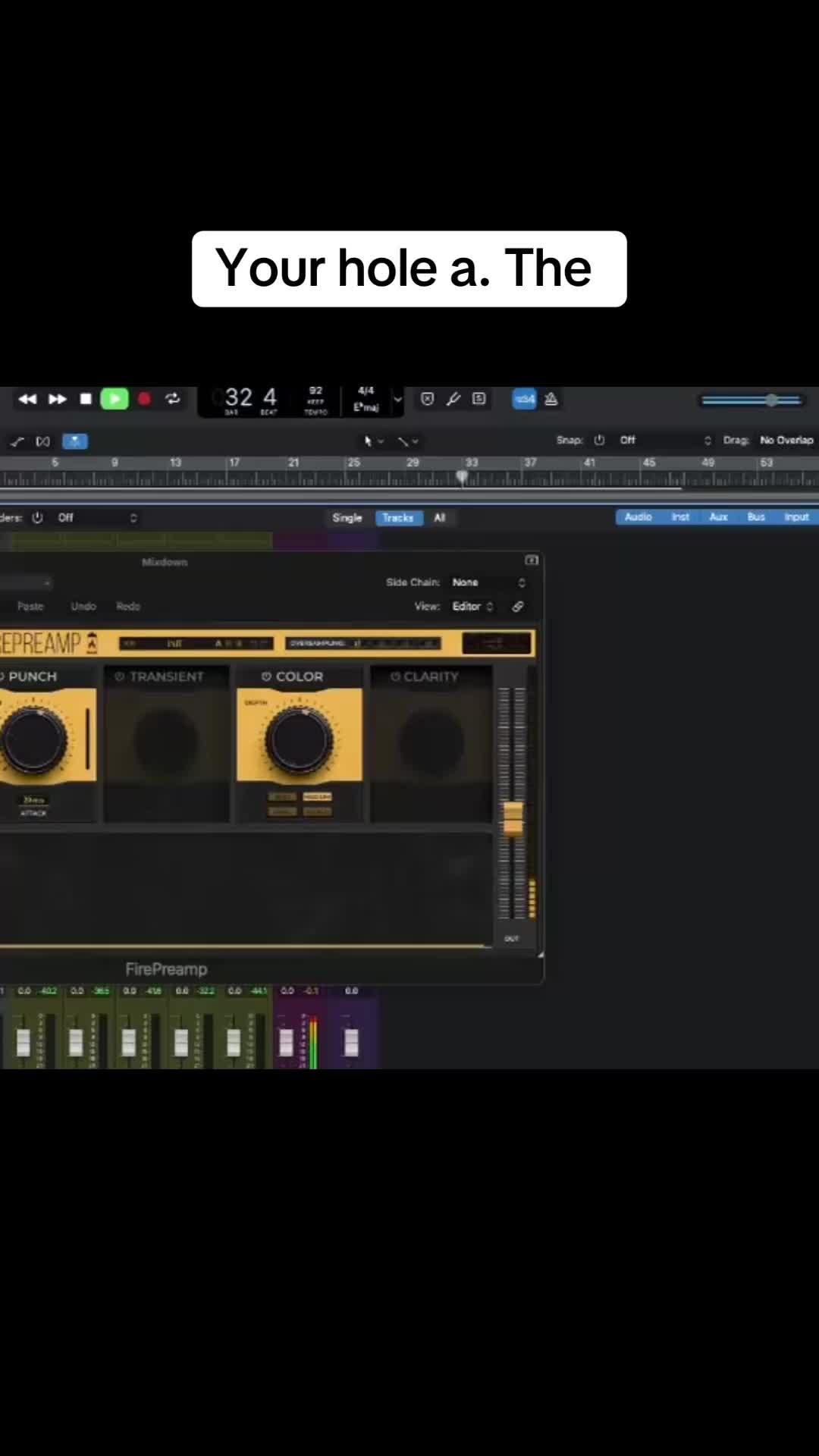Image resolution: width=819 pixels, height=1456 pixels.
Task: Open the Snap value dropdown
Action: point(664,440)
